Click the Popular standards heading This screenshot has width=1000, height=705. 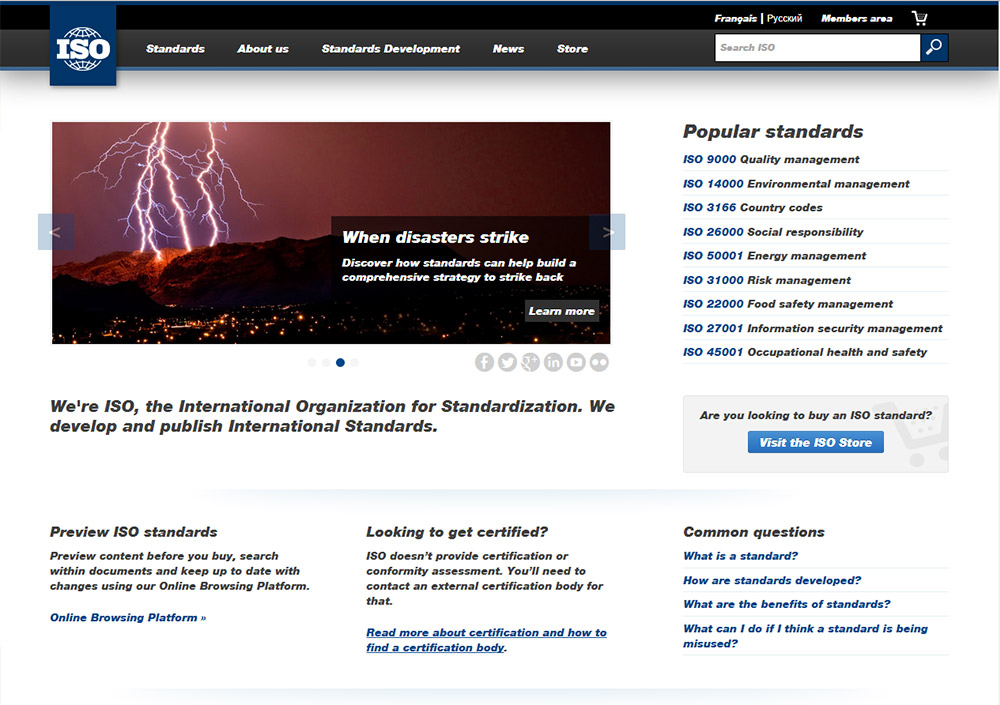(x=773, y=131)
